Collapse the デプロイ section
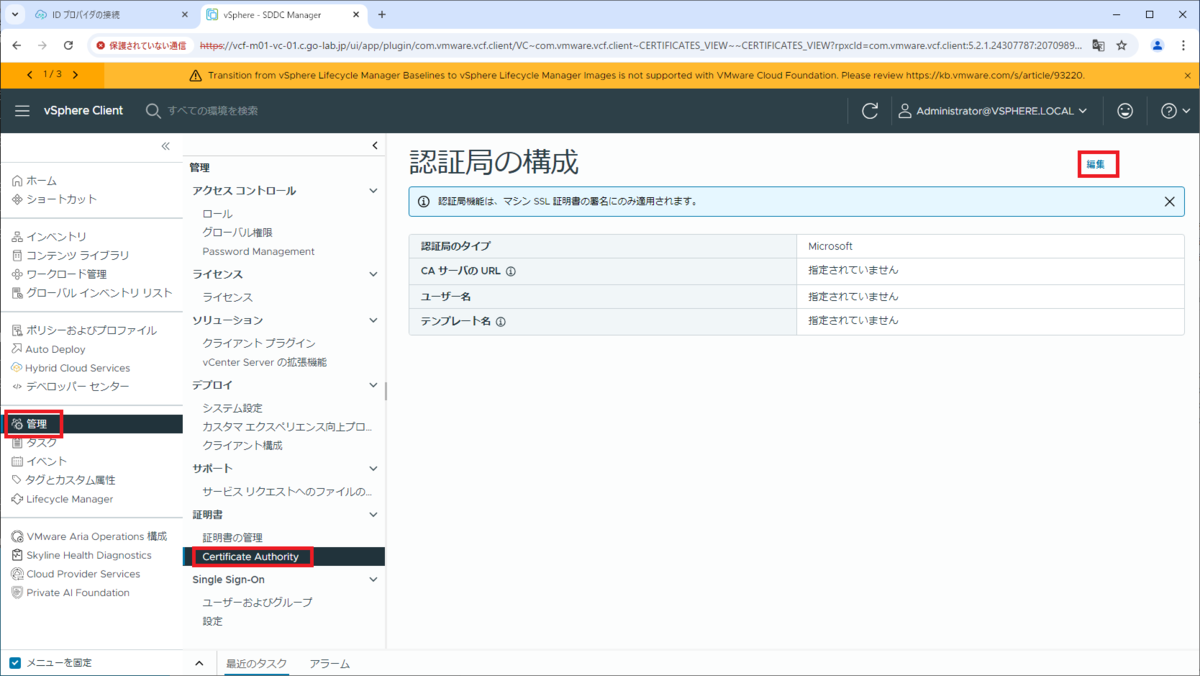The width and height of the screenshot is (1200, 676). tap(373, 385)
